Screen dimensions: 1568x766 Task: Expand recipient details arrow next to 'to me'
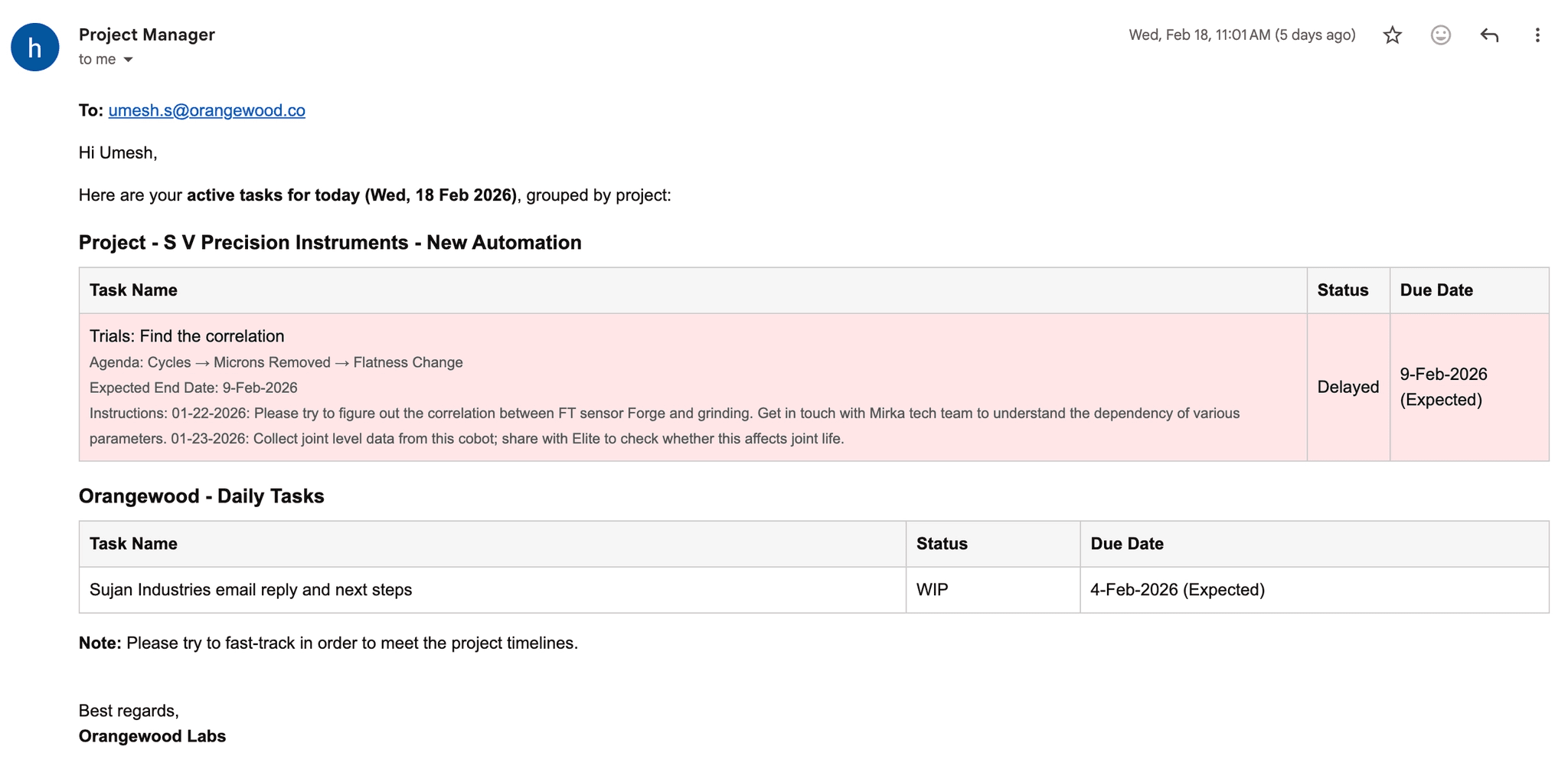(128, 60)
